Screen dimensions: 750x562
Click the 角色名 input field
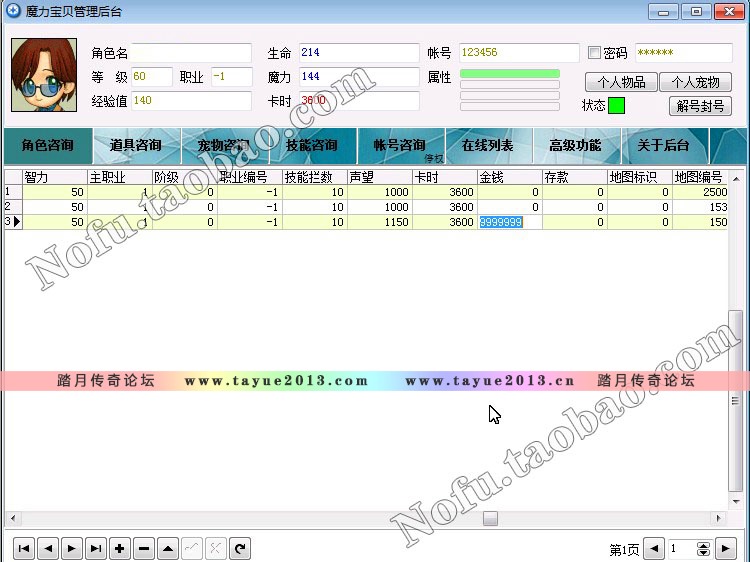pyautogui.click(x=191, y=53)
